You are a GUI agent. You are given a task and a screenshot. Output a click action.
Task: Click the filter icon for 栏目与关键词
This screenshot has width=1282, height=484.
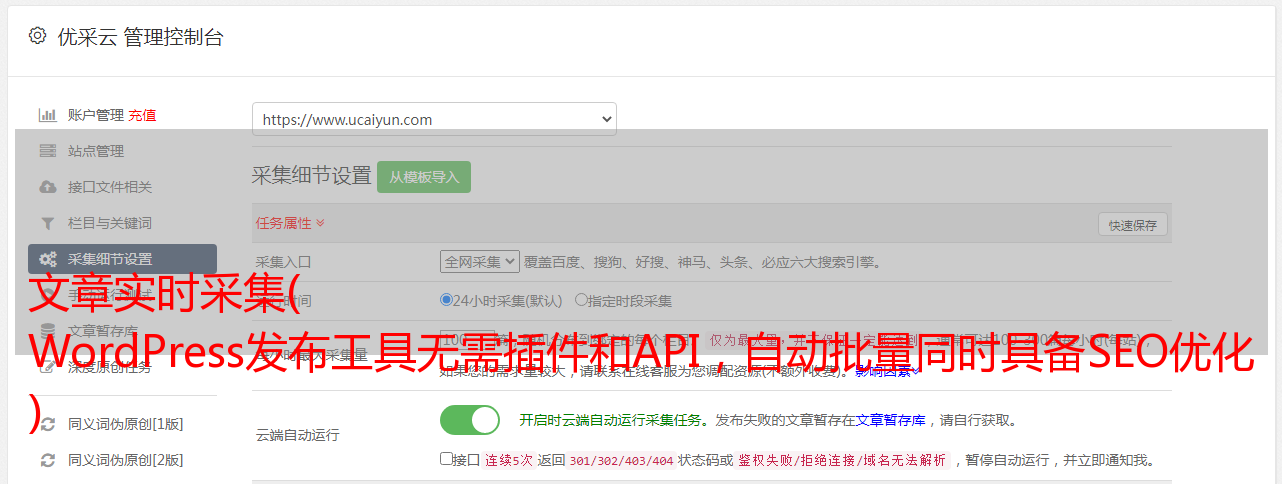(47, 223)
